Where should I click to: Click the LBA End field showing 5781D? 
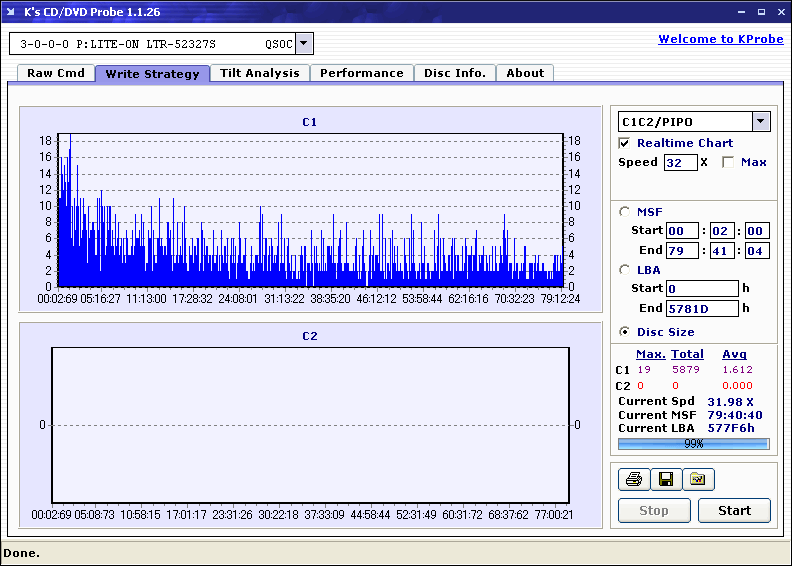(x=702, y=308)
